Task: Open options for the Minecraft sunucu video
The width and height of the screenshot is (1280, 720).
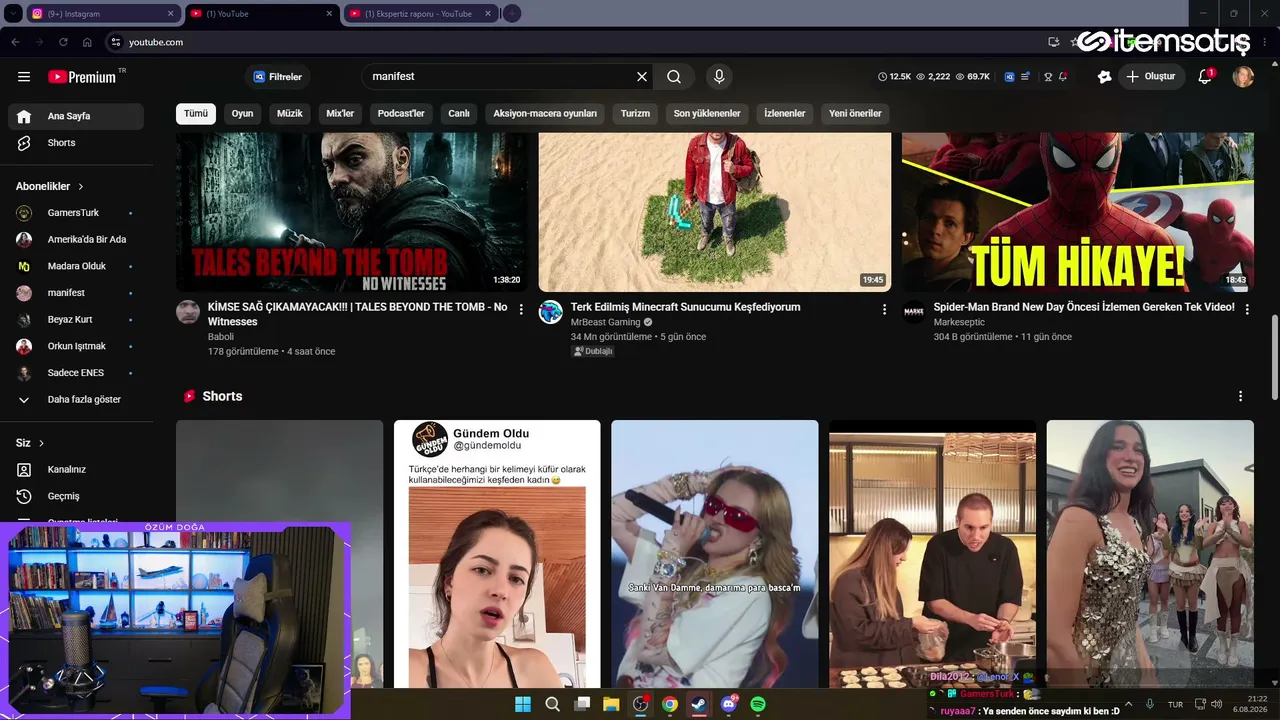Action: [x=884, y=310]
